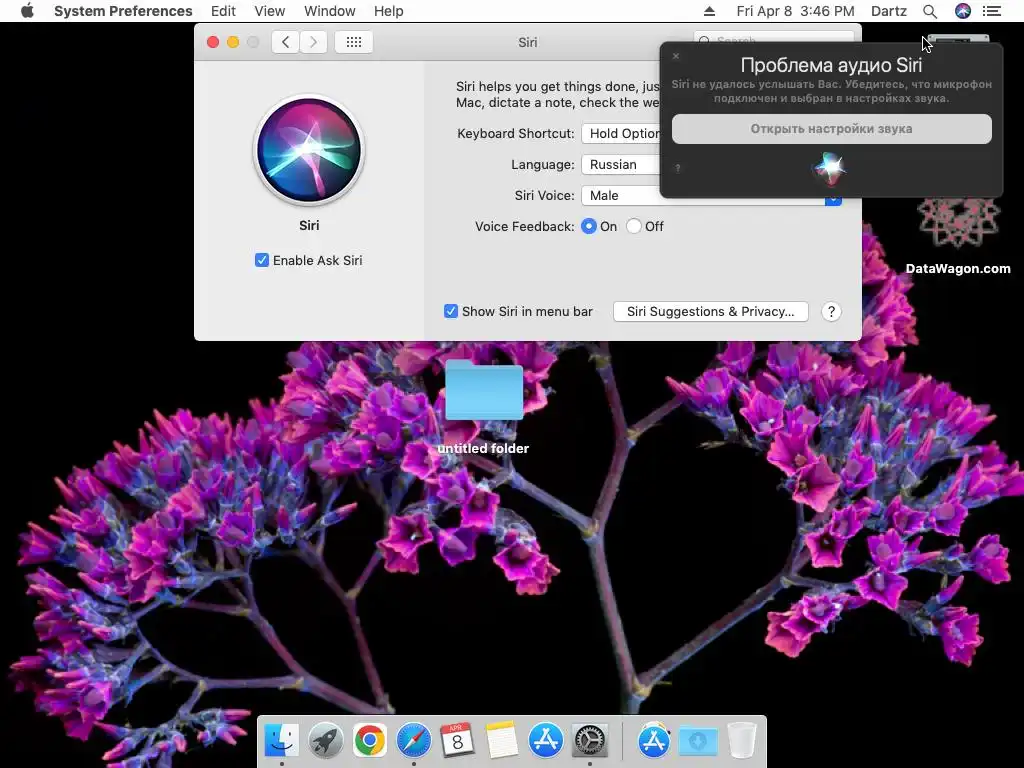
Task: Open the Dartz user menu
Action: [x=888, y=11]
